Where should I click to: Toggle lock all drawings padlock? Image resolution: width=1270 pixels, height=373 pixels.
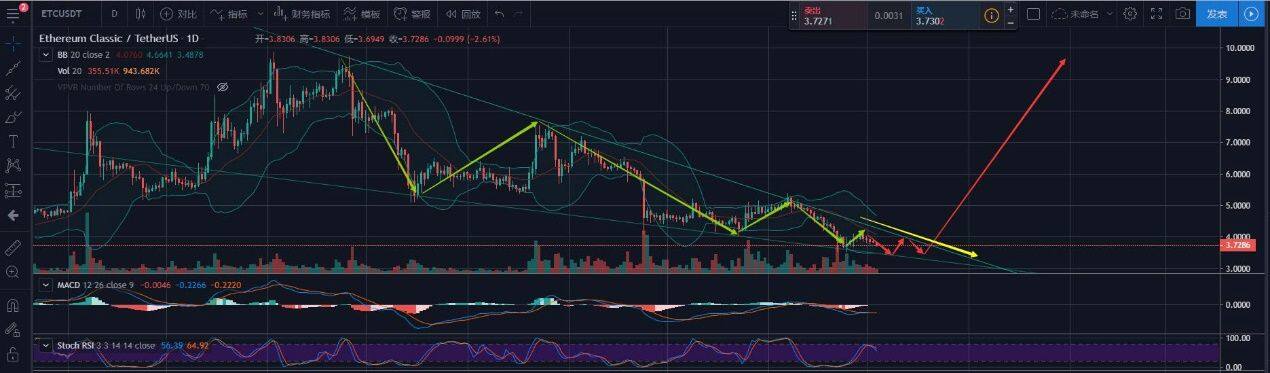click(x=13, y=355)
